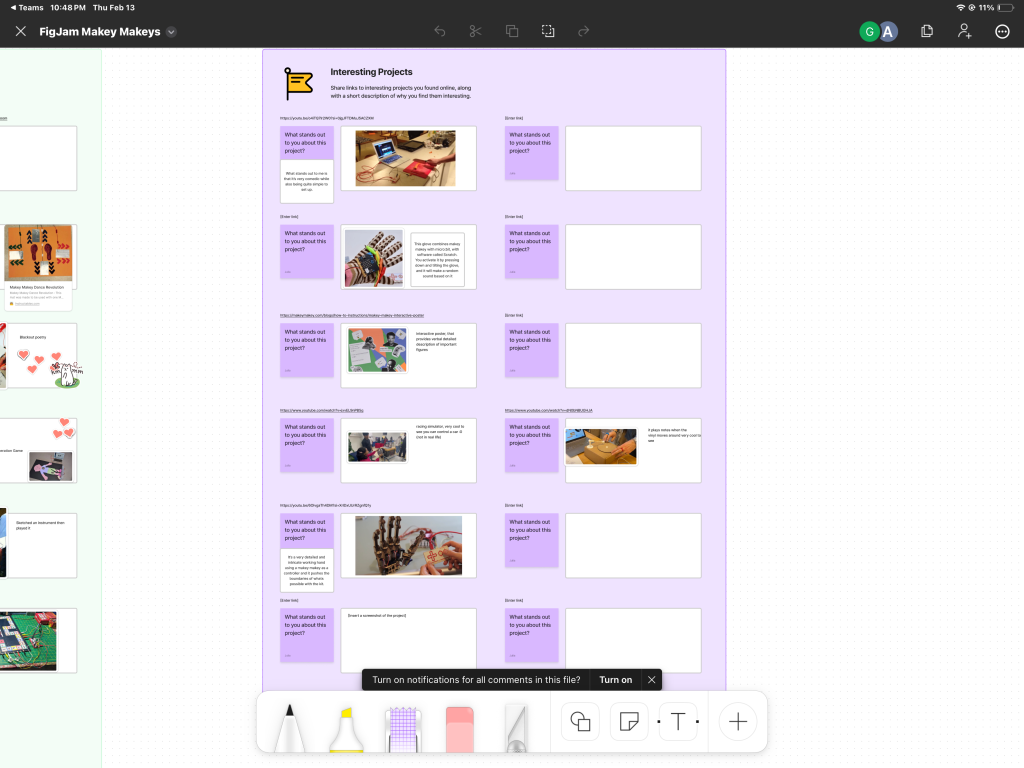
Task: Open share and invite people
Action: click(x=965, y=31)
